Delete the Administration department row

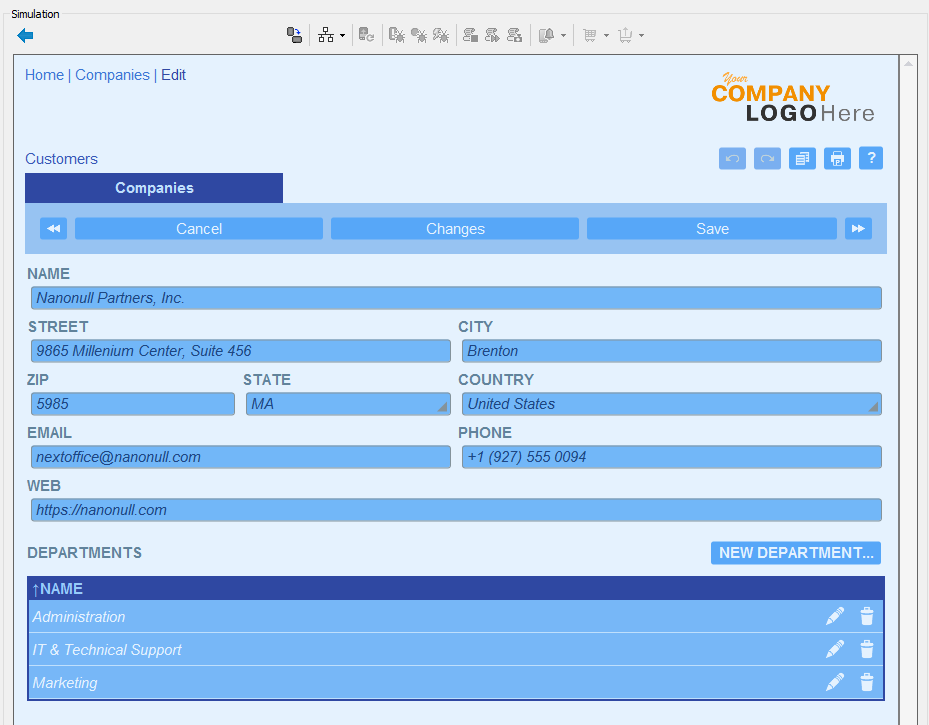[x=866, y=616]
